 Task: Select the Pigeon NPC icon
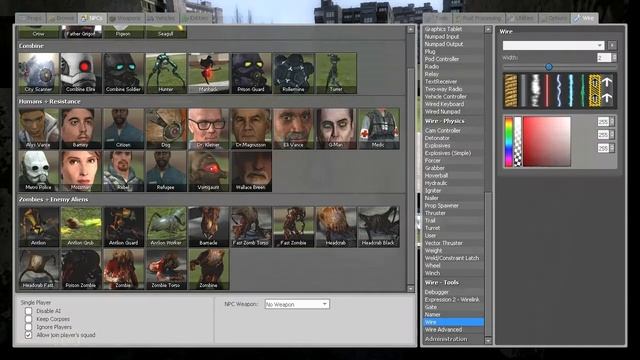[123, 32]
